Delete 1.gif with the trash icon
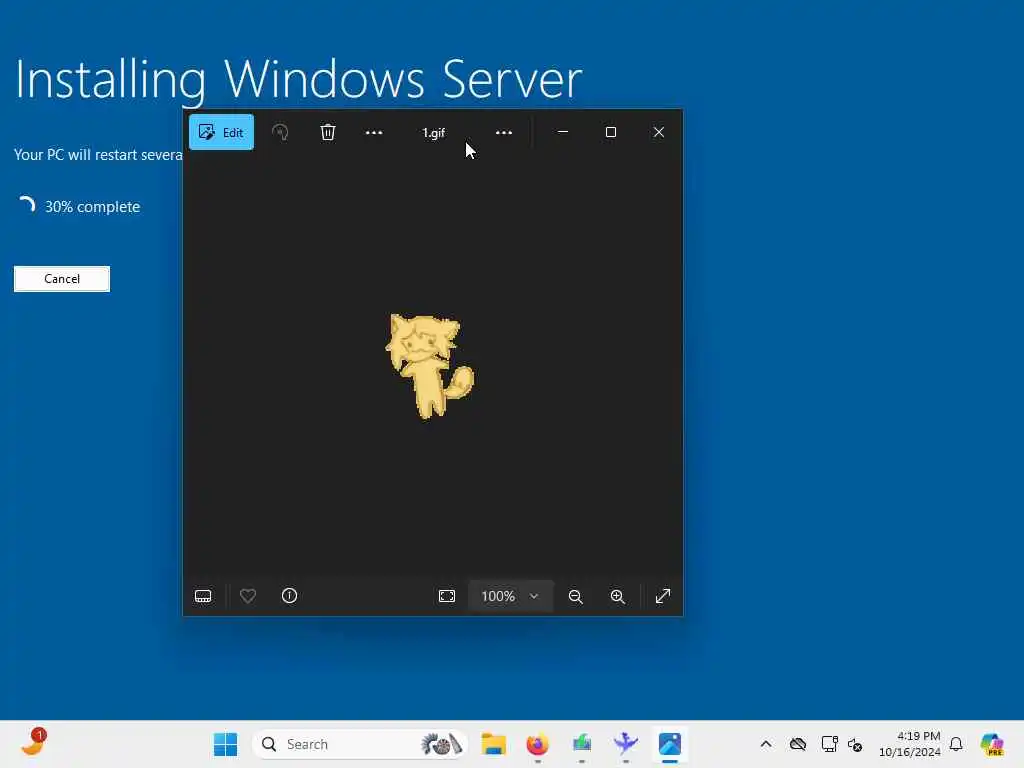This screenshot has height=768, width=1024. [328, 133]
